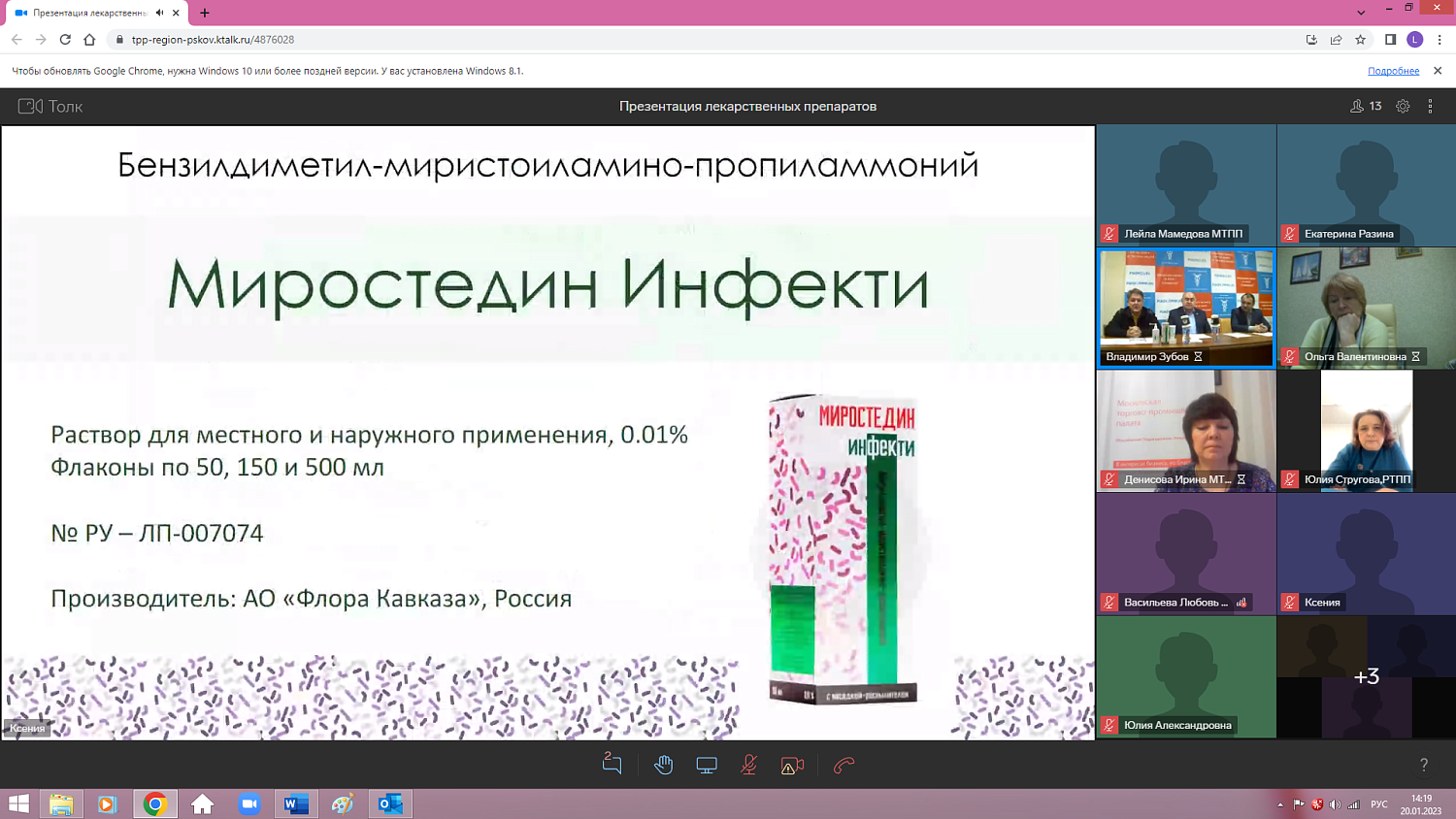Viewport: 1456px width, 819px height.
Task: Turn on camera in bottom toolbar
Action: point(792,766)
